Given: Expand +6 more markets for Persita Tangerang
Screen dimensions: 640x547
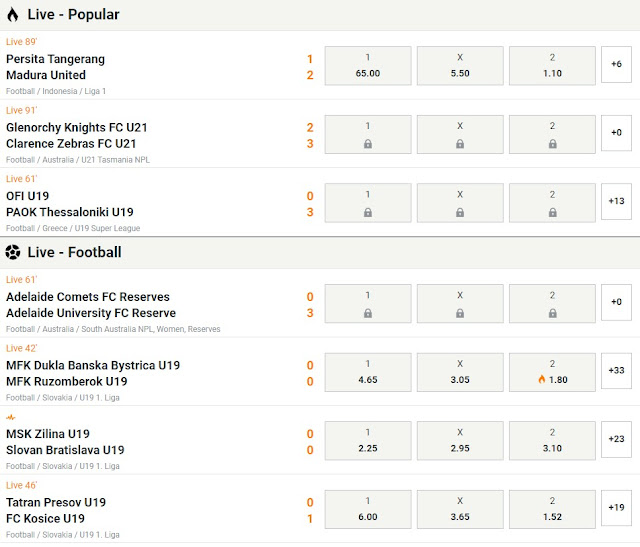Looking at the screenshot, I should coord(616,66).
